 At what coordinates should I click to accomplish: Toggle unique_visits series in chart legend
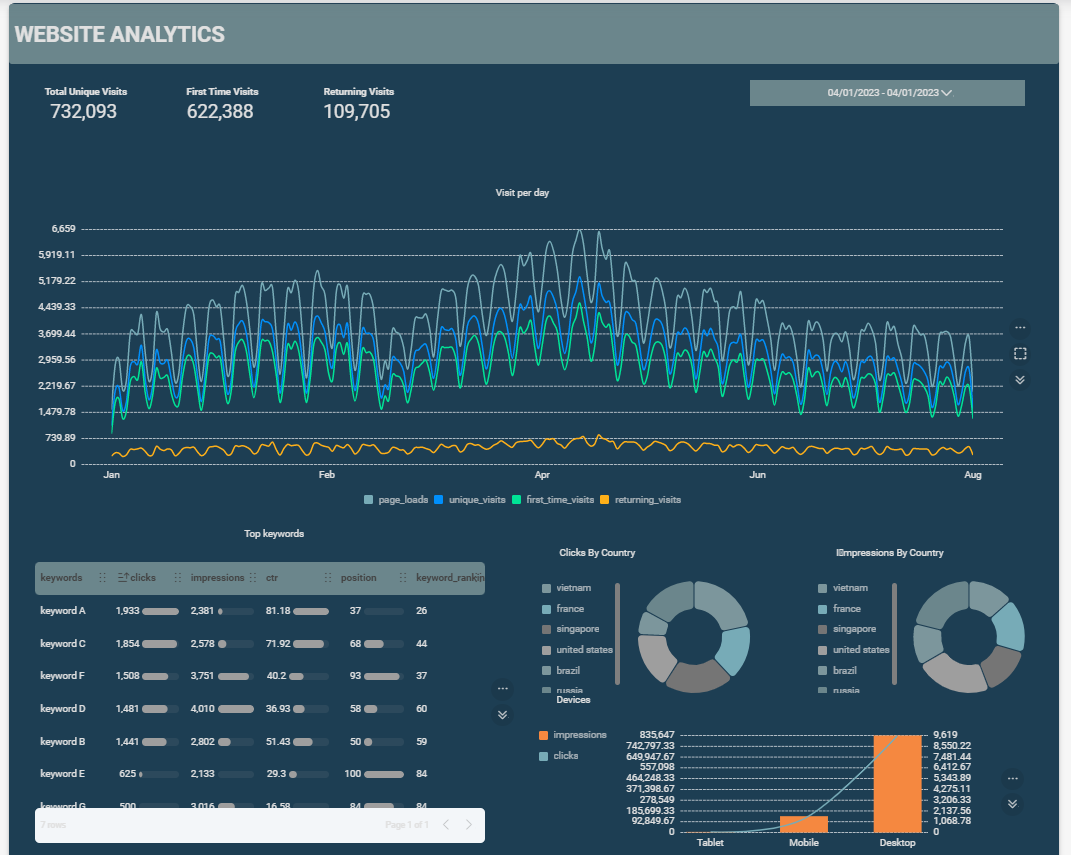pyautogui.click(x=470, y=500)
